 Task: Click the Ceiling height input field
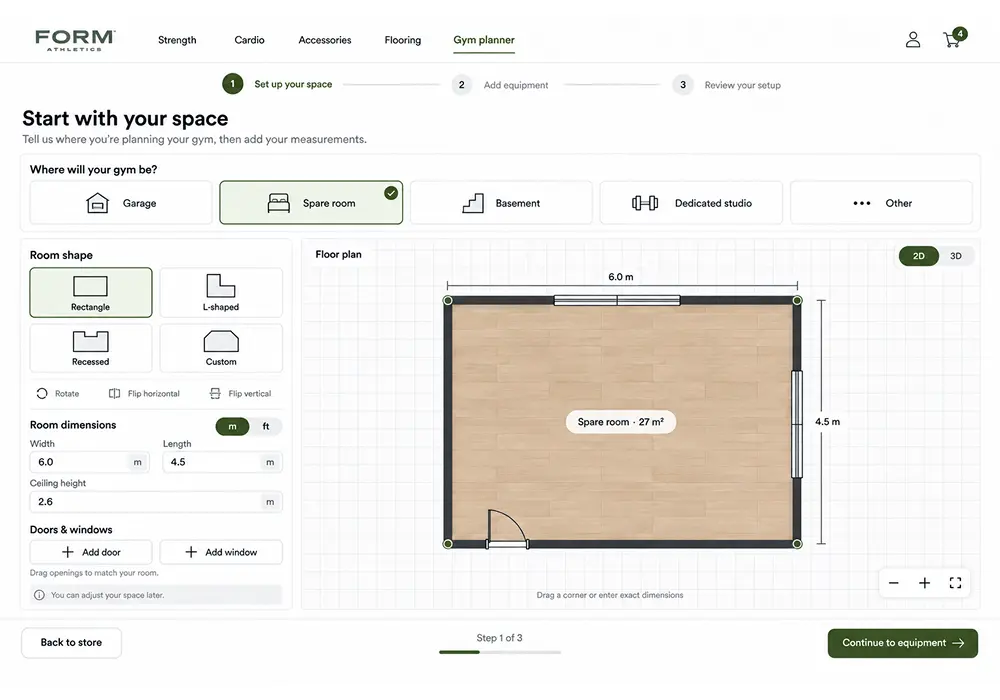click(156, 502)
